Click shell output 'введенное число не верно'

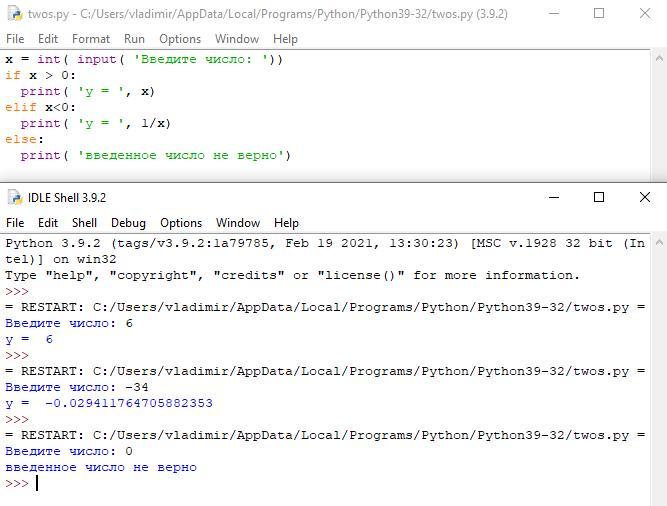(x=101, y=467)
